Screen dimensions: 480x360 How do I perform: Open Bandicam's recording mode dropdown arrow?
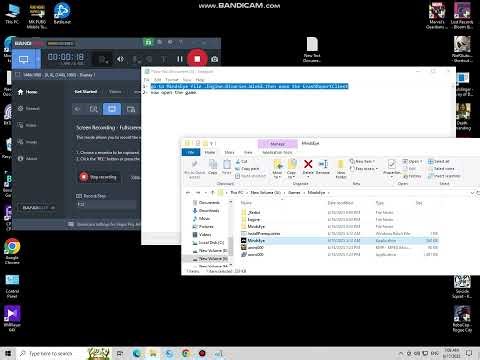[x=38, y=60]
